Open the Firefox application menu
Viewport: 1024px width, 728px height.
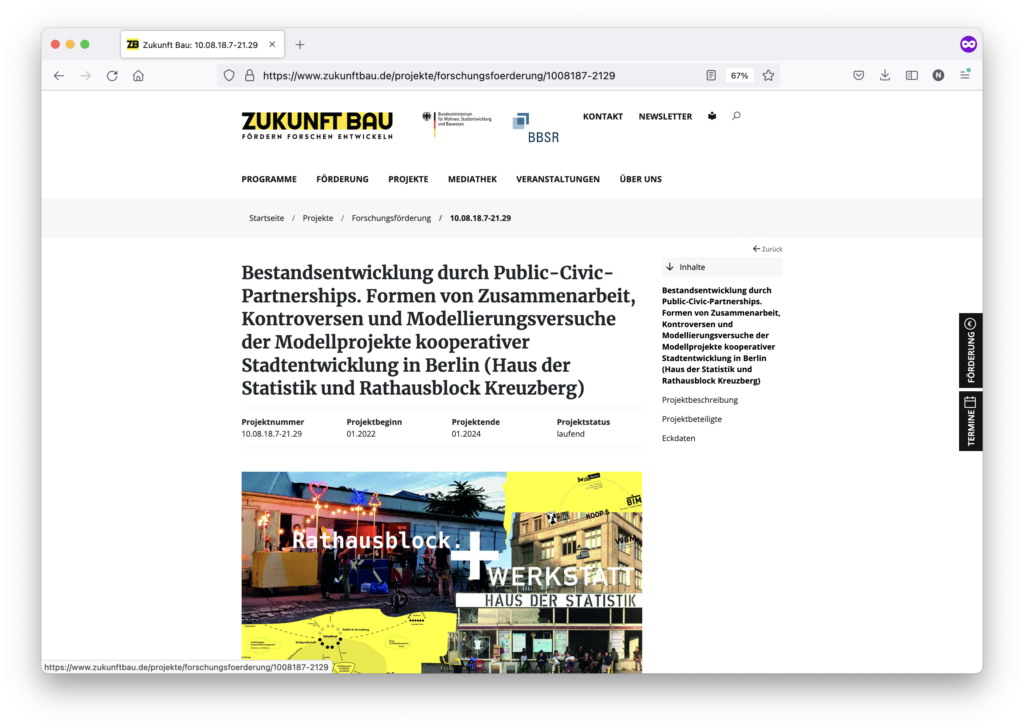[x=963, y=75]
